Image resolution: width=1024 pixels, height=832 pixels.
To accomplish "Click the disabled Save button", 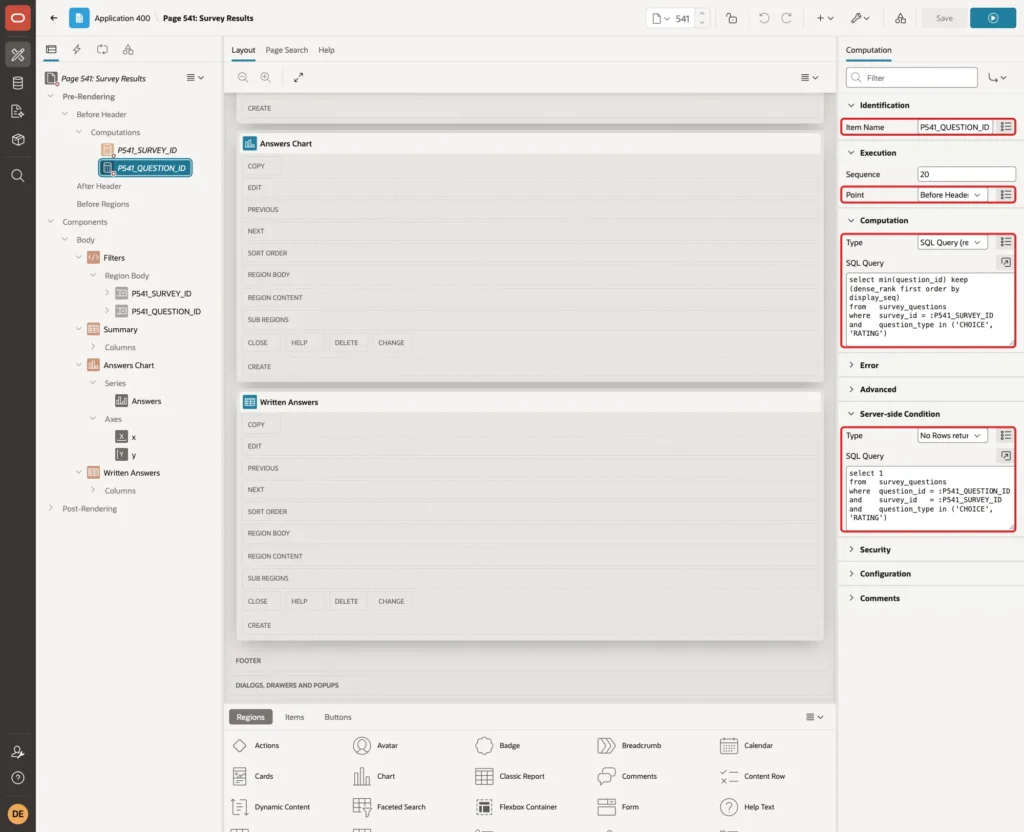I will (944, 18).
